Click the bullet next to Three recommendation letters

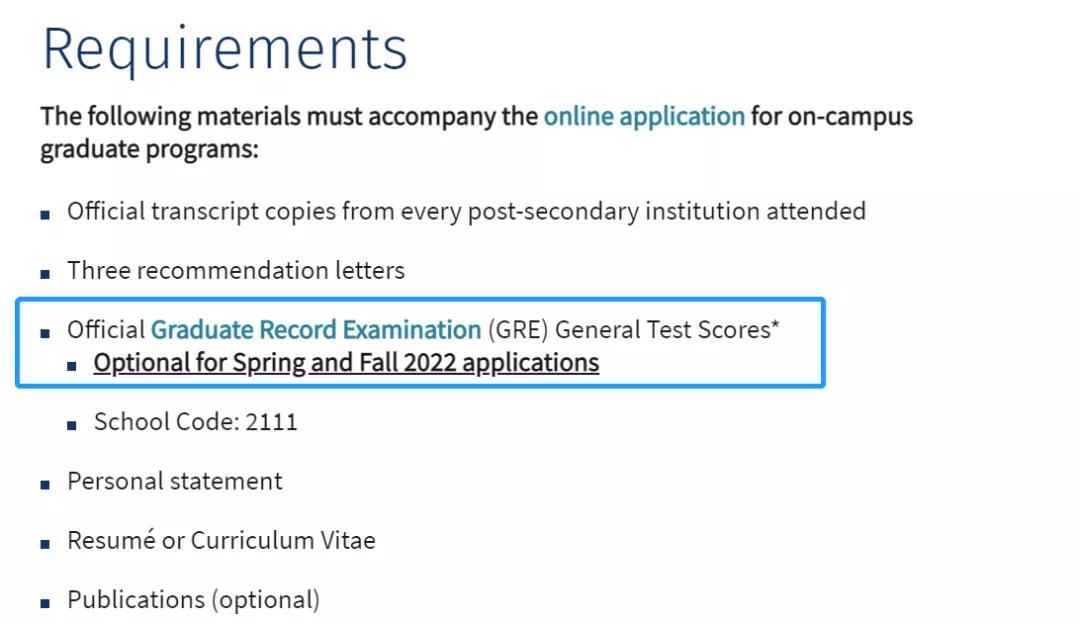(x=45, y=274)
